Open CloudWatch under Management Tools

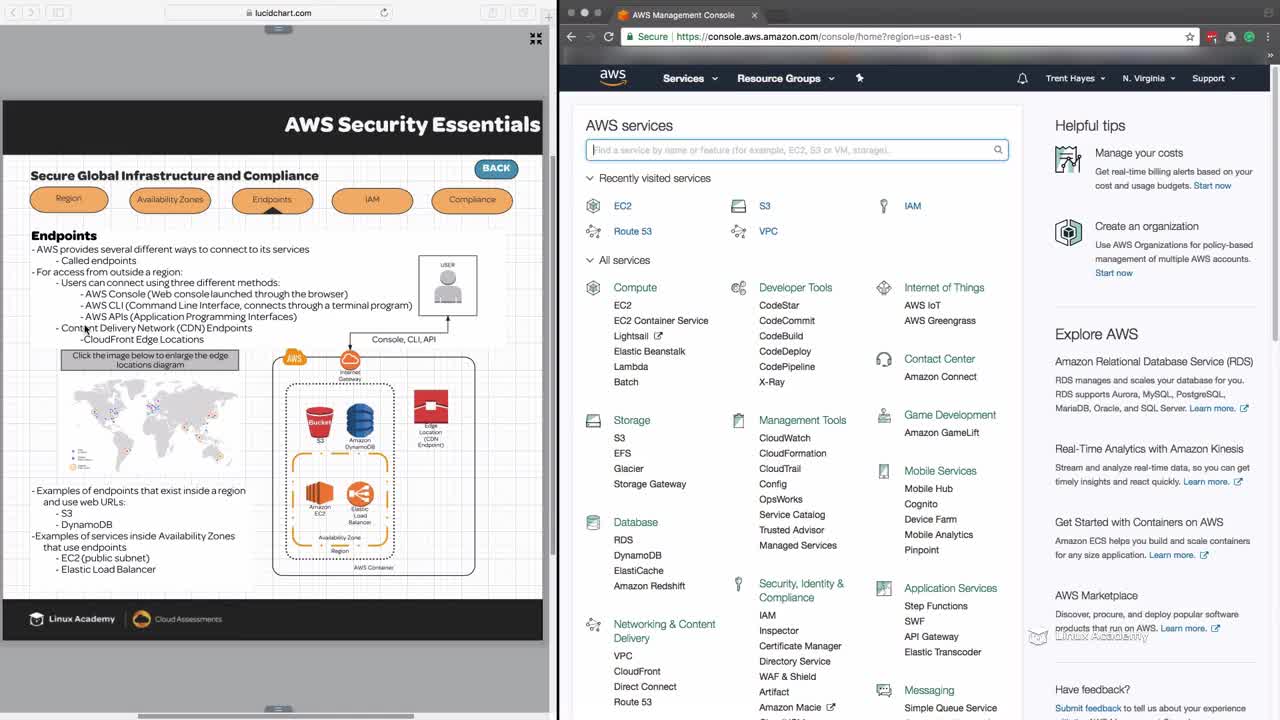[x=785, y=438]
